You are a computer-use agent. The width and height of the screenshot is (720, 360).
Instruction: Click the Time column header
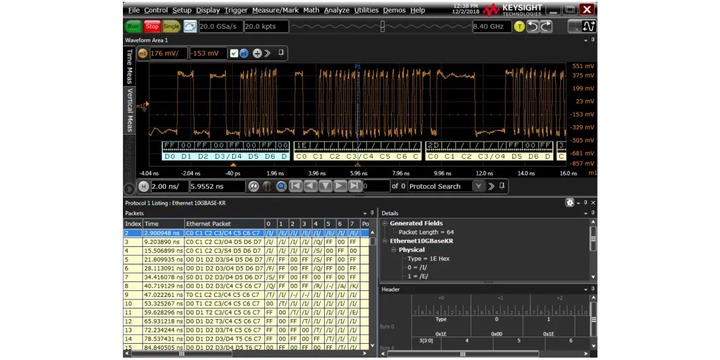(163, 224)
